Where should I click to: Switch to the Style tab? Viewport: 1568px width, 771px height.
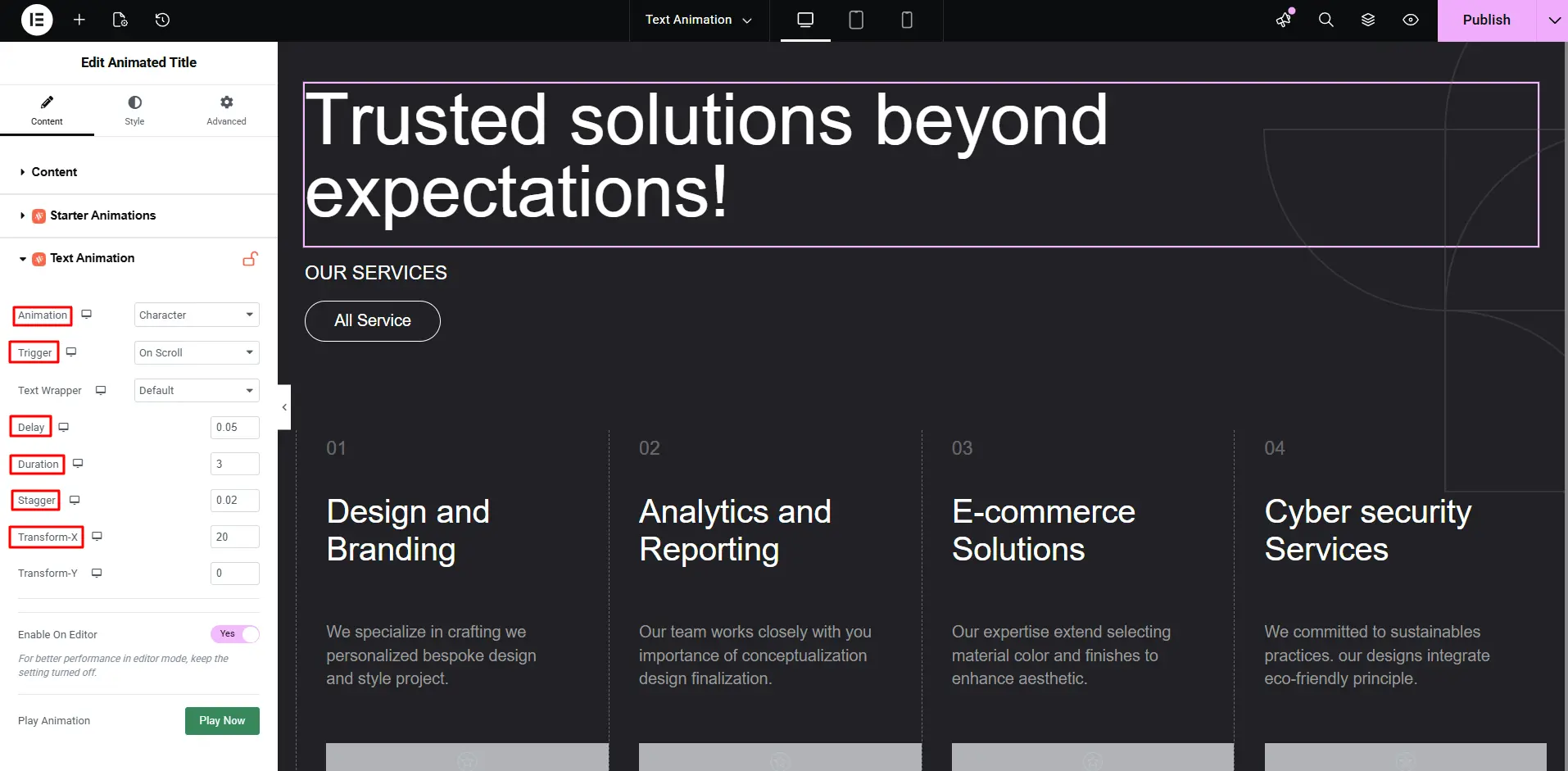click(x=134, y=110)
